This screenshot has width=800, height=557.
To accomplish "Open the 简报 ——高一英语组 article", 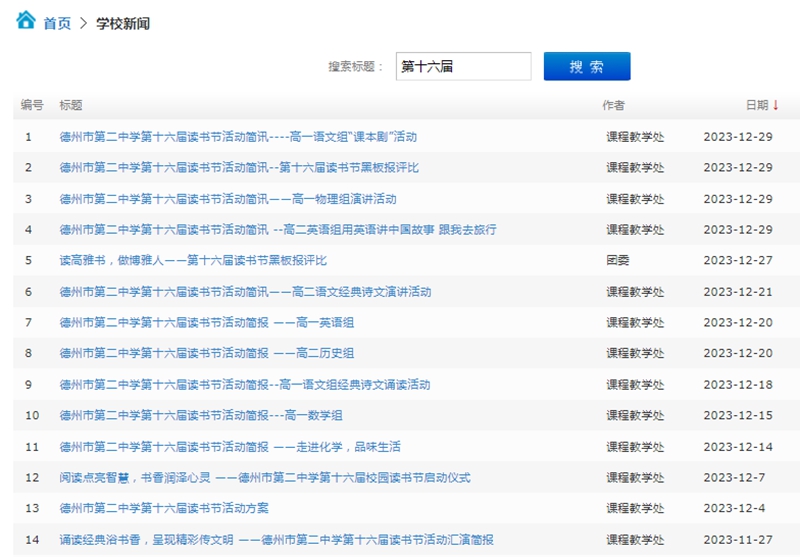I will pyautogui.click(x=207, y=322).
